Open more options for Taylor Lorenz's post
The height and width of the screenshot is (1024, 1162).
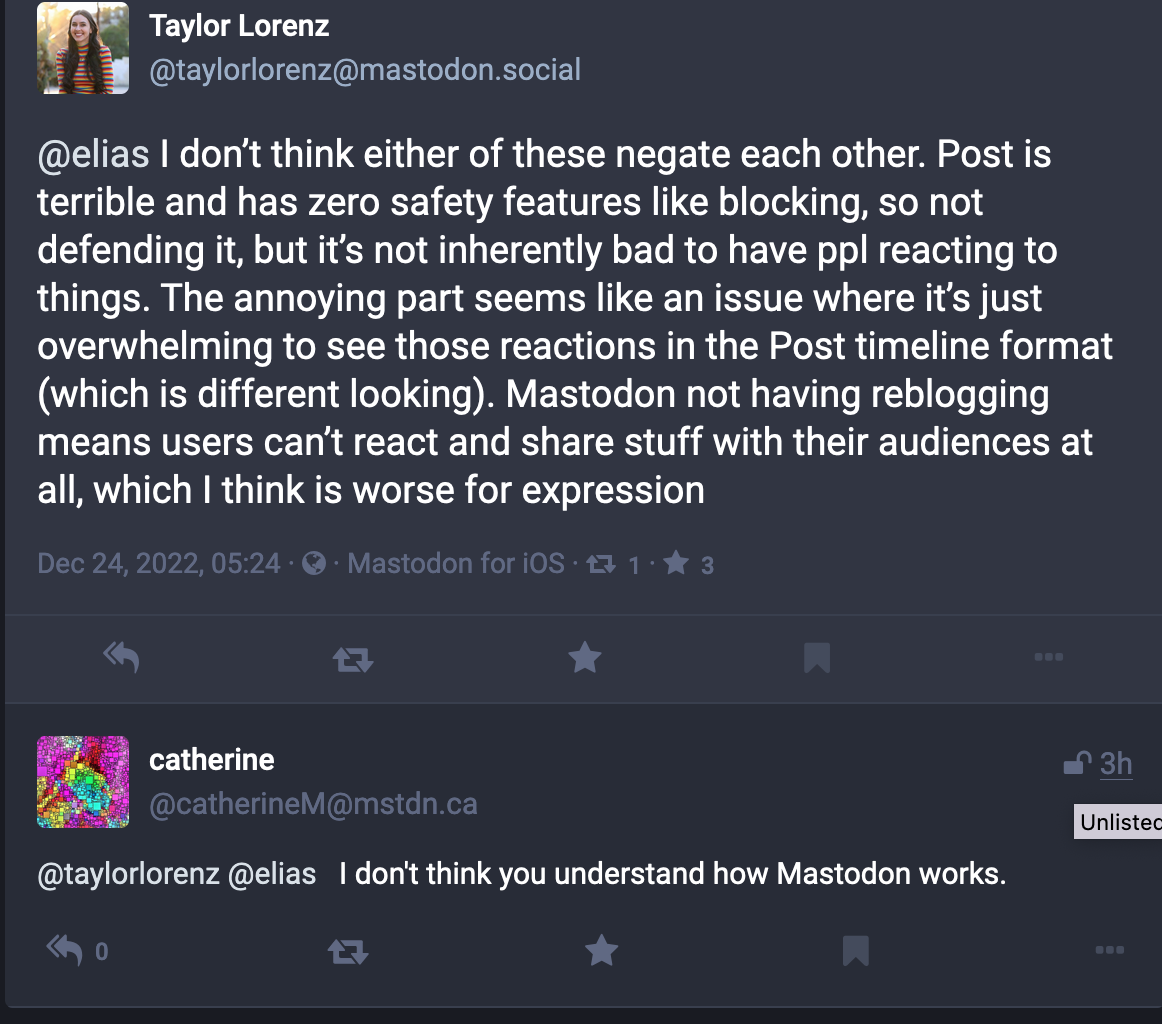click(1049, 656)
